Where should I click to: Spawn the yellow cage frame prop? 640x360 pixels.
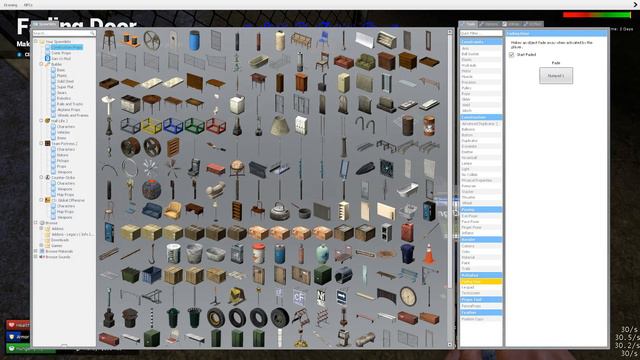[152, 126]
